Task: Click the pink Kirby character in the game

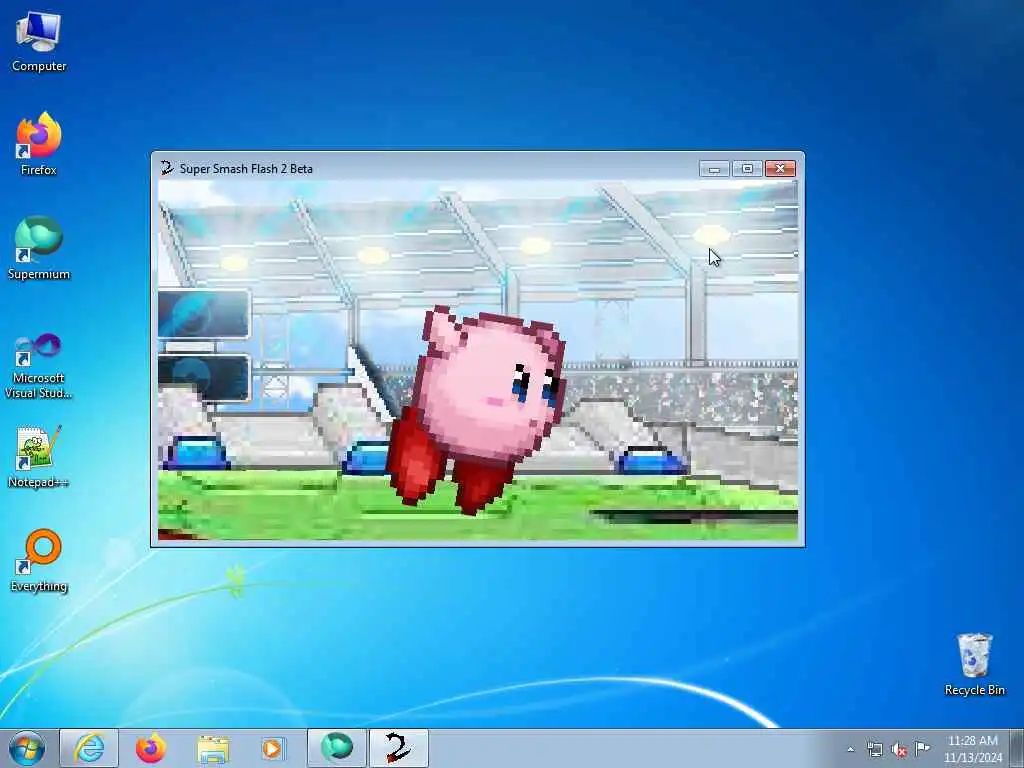Action: 476,409
